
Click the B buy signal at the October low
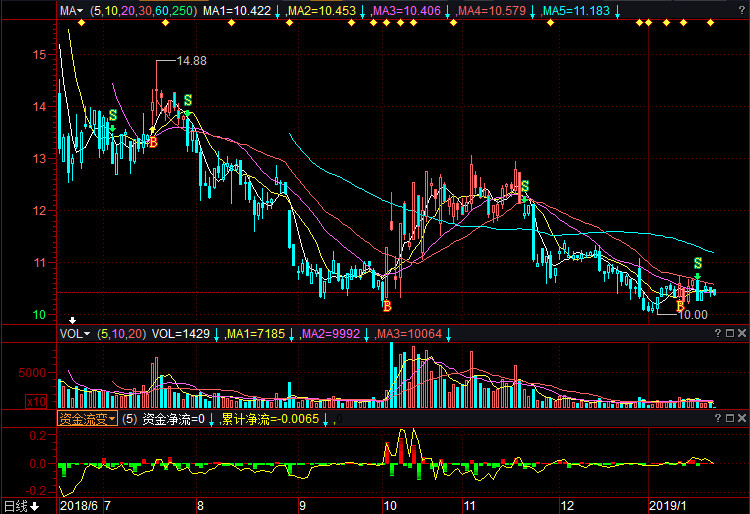click(387, 306)
